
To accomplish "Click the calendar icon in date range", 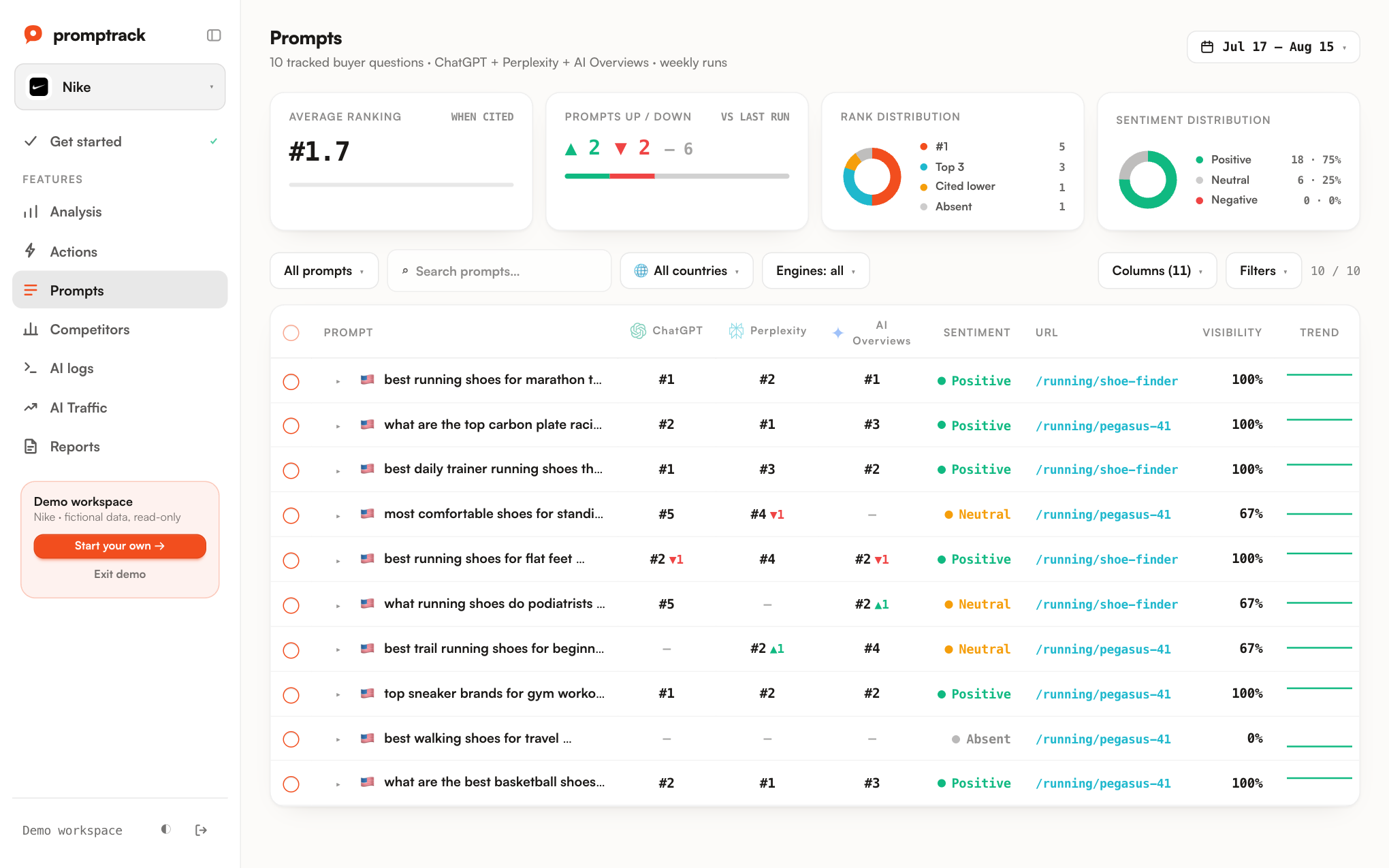I will point(1207,47).
